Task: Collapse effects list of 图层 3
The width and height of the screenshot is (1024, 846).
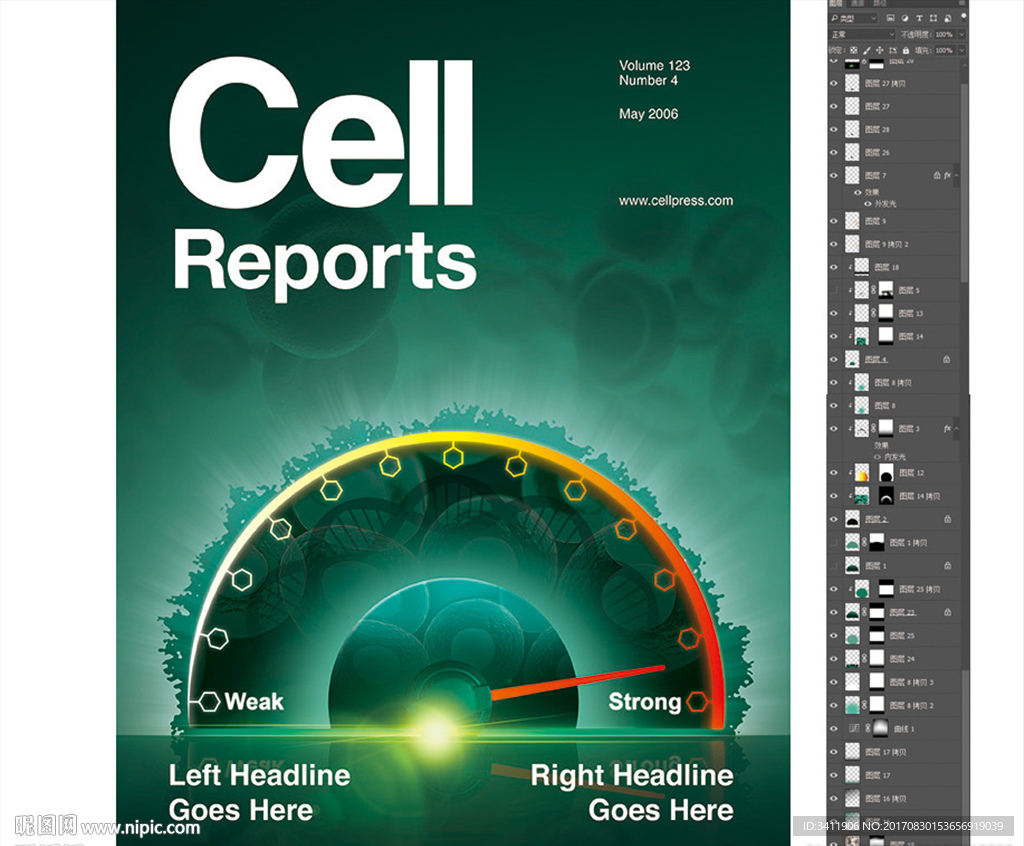Action: pos(957,429)
